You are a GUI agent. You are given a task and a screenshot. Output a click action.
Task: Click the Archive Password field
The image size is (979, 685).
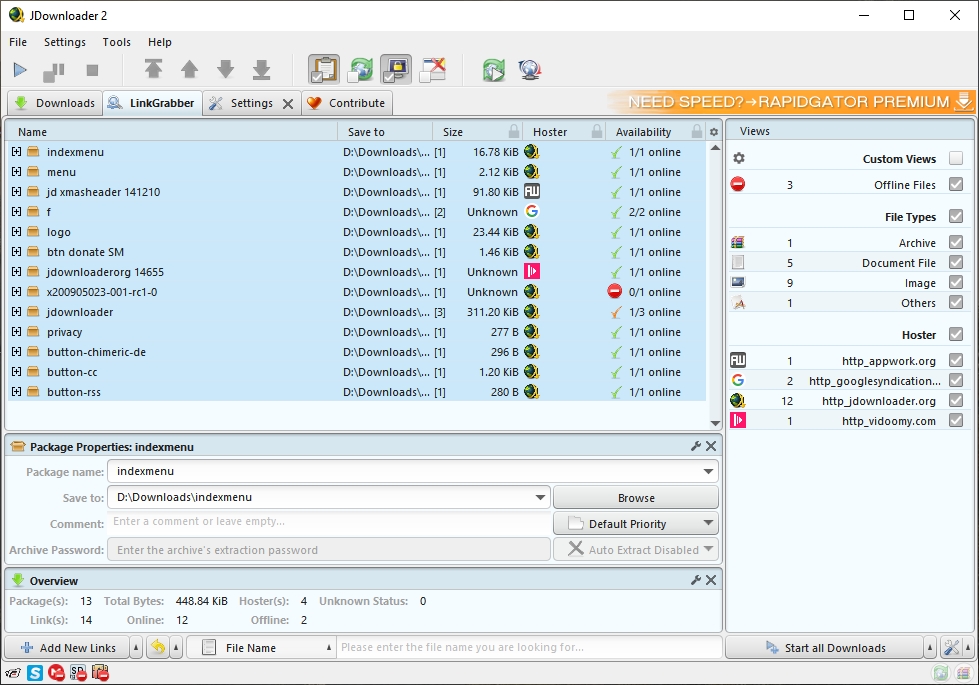pyautogui.click(x=329, y=549)
